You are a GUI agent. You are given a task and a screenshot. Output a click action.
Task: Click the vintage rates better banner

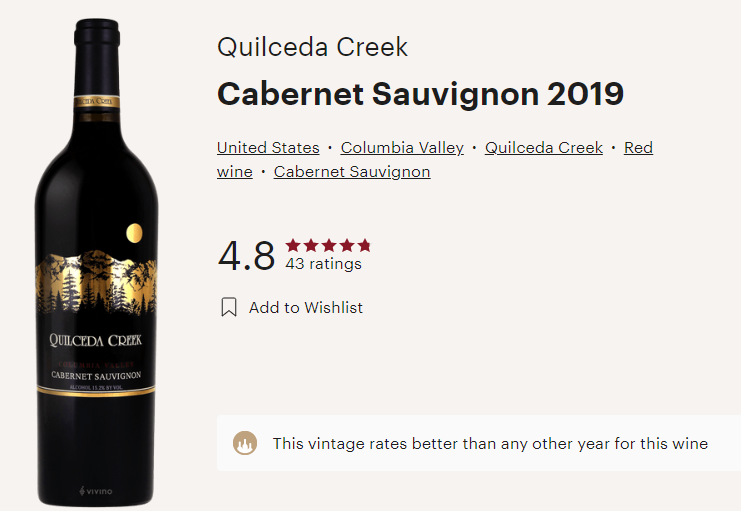coord(479,443)
